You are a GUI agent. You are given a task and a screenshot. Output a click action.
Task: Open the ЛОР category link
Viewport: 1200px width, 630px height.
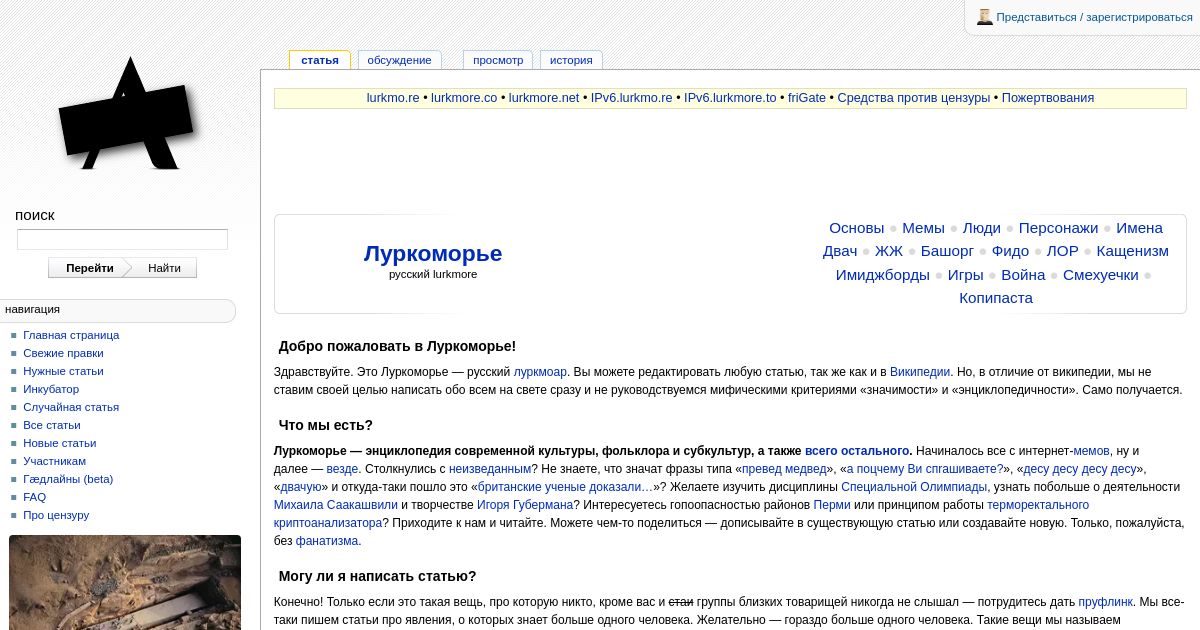coord(1063,251)
